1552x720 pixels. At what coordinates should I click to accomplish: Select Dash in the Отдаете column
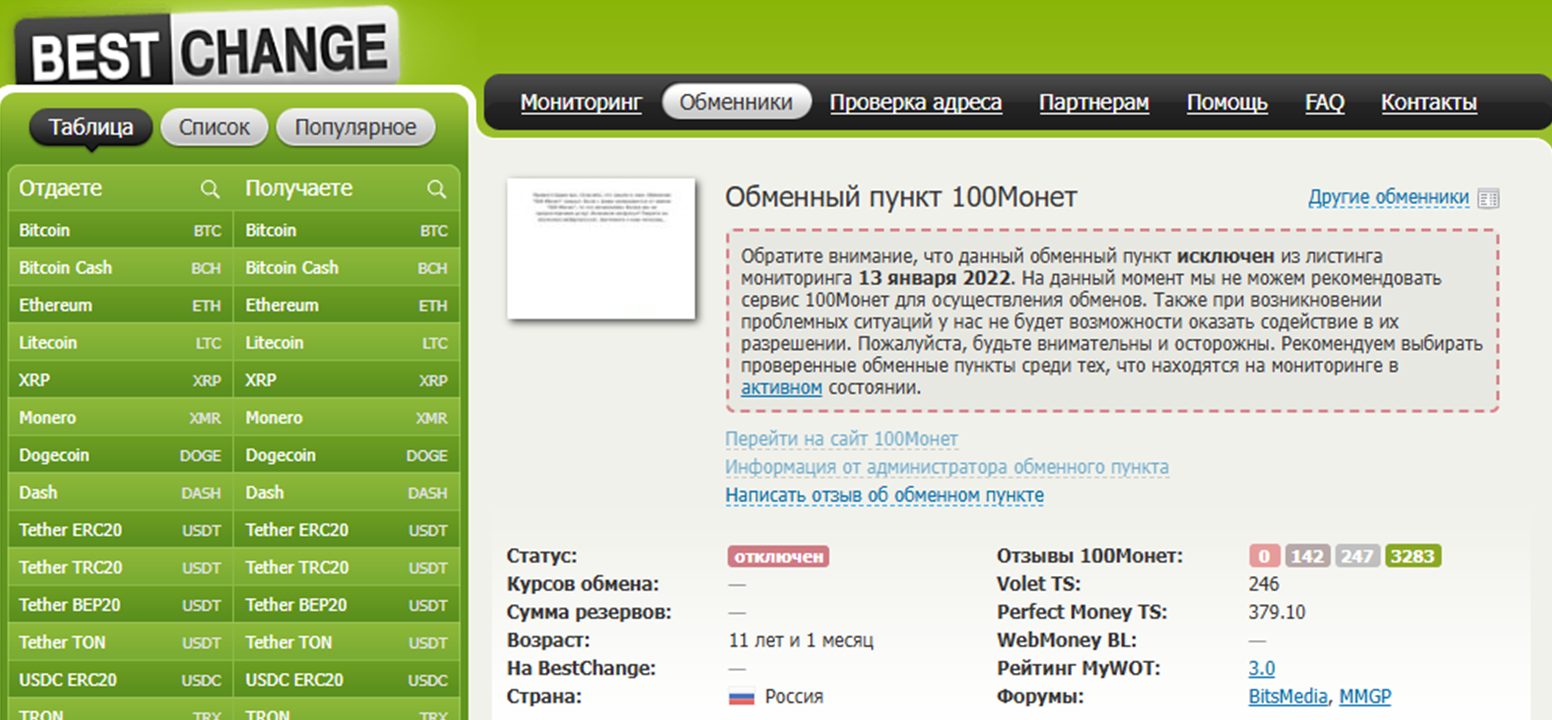click(x=120, y=493)
